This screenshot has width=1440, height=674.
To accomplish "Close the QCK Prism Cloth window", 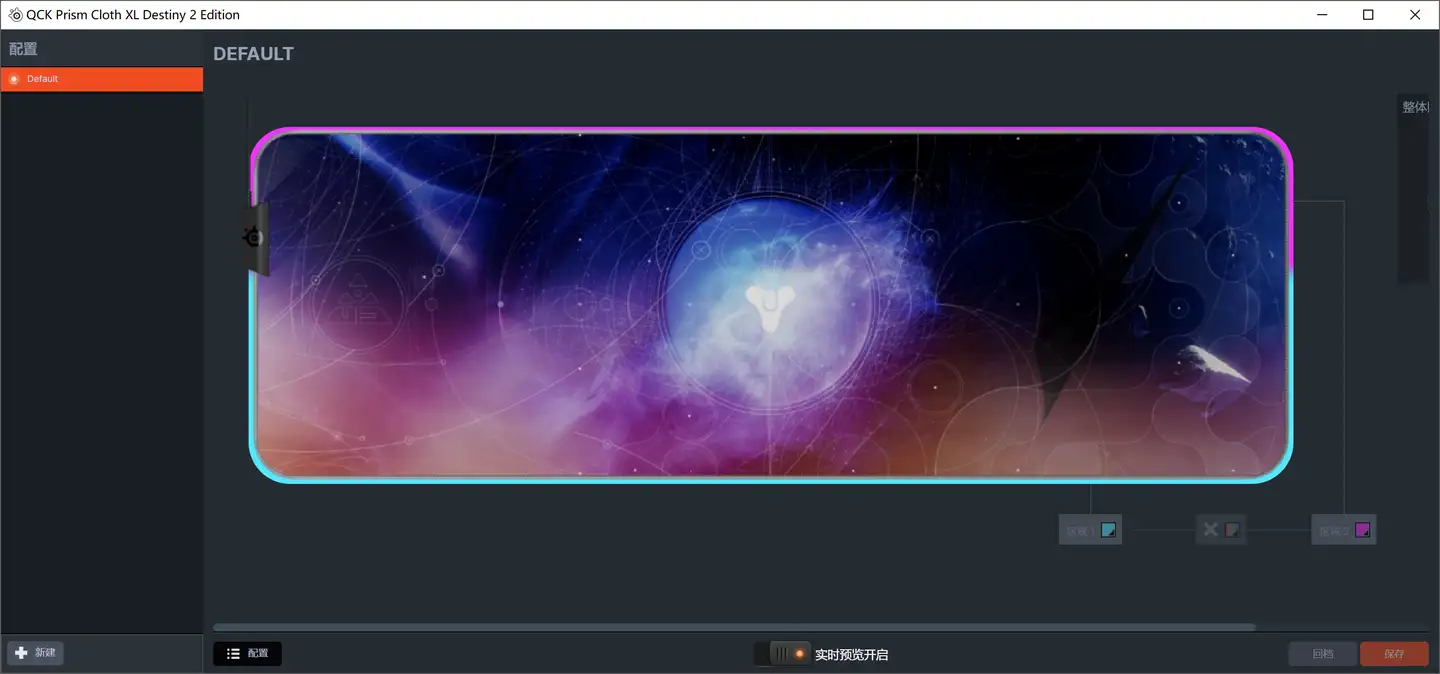I will [1415, 15].
